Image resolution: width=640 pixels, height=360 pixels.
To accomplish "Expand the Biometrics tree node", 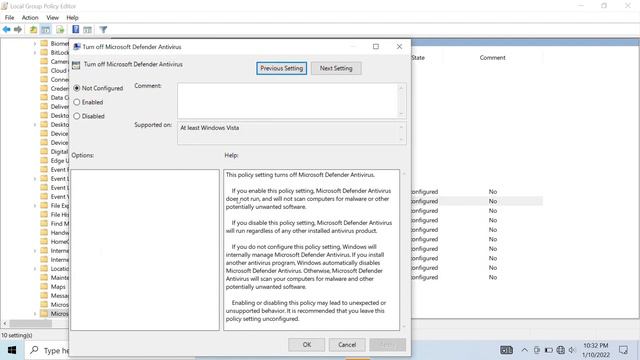I will (35, 43).
